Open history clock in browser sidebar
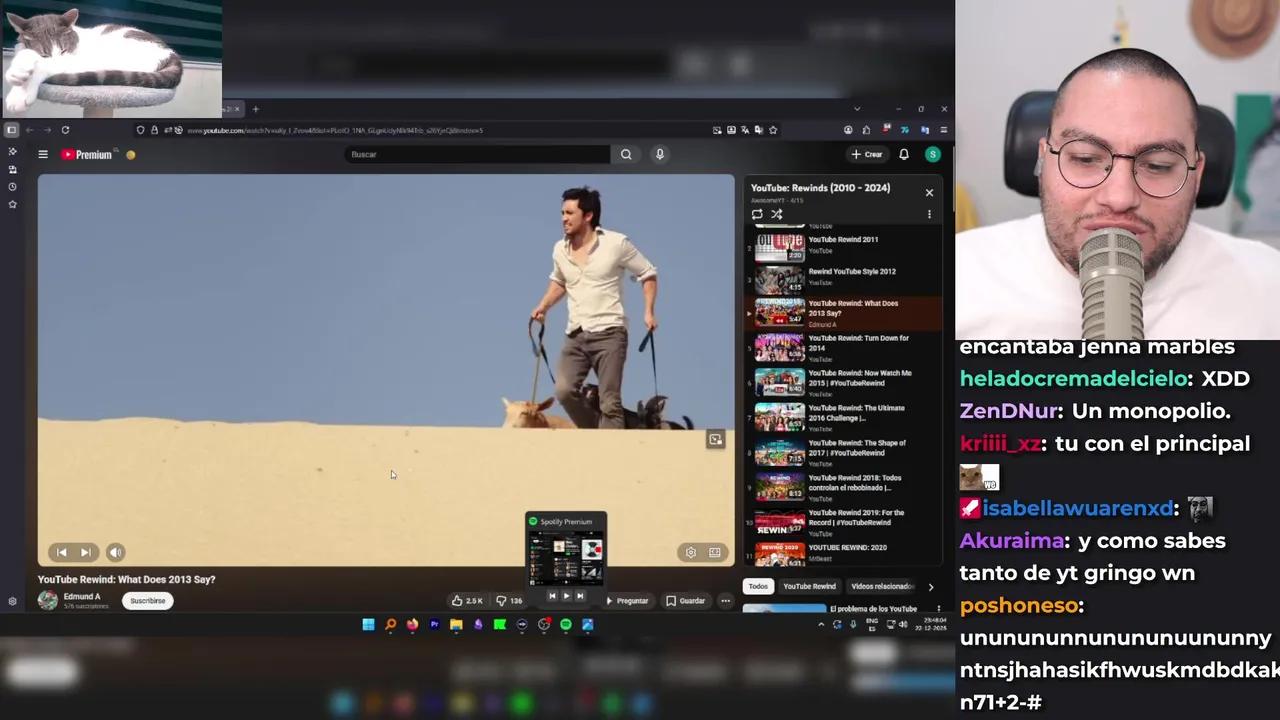Screen dimensions: 1280x720 click(12, 187)
